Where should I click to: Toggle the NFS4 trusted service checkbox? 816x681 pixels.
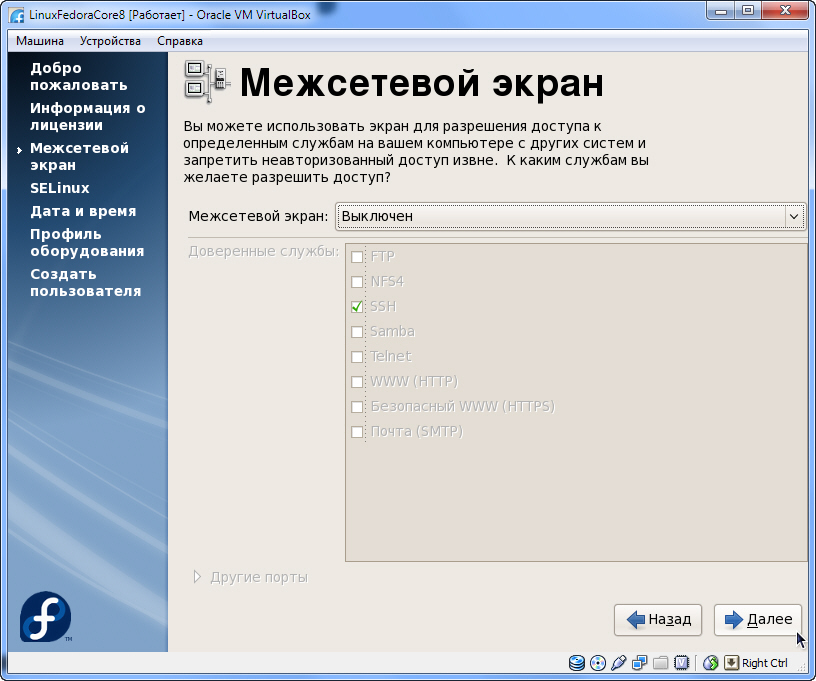coord(357,281)
